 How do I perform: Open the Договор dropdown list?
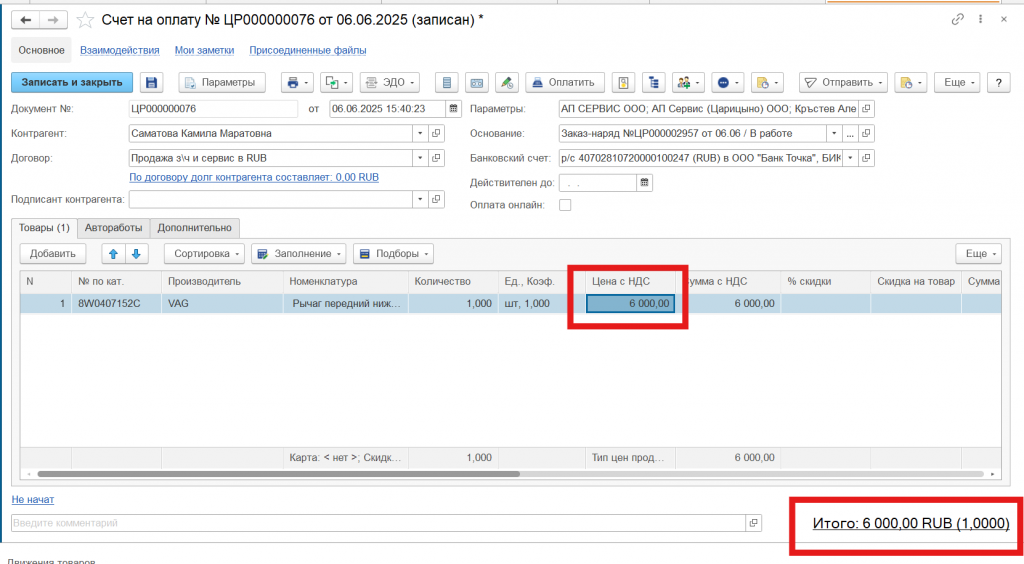[421, 158]
